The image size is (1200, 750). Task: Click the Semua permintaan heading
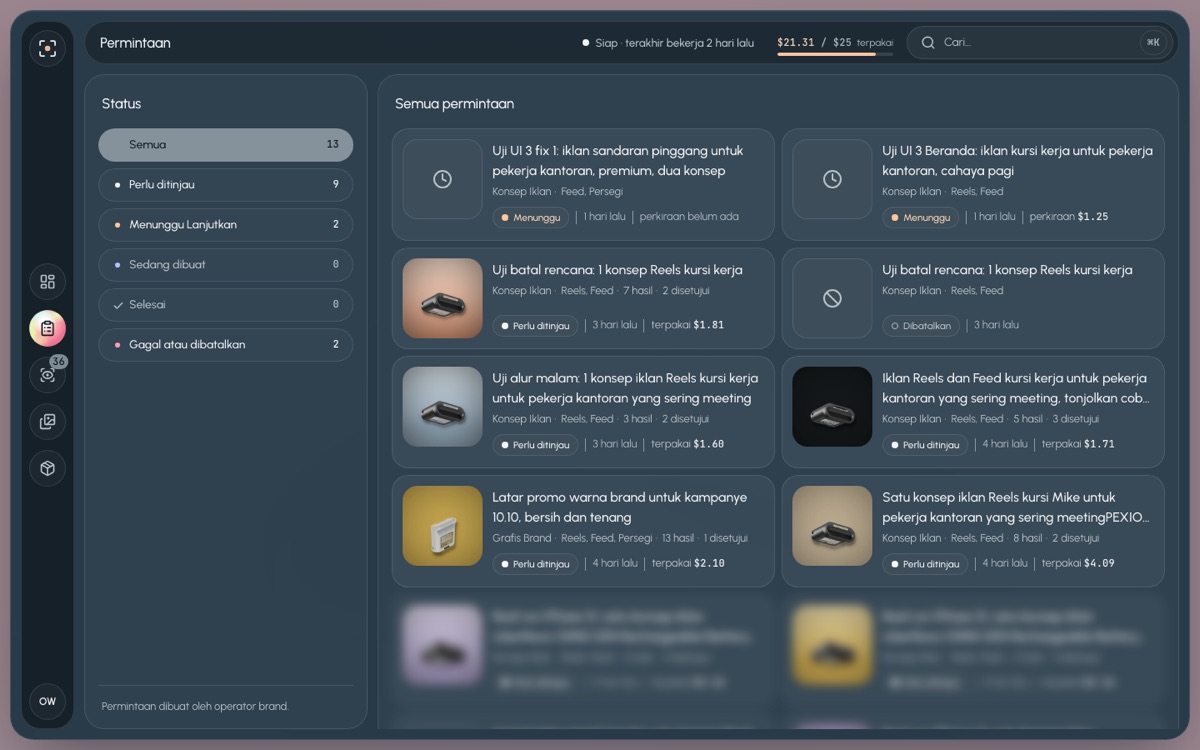[454, 103]
